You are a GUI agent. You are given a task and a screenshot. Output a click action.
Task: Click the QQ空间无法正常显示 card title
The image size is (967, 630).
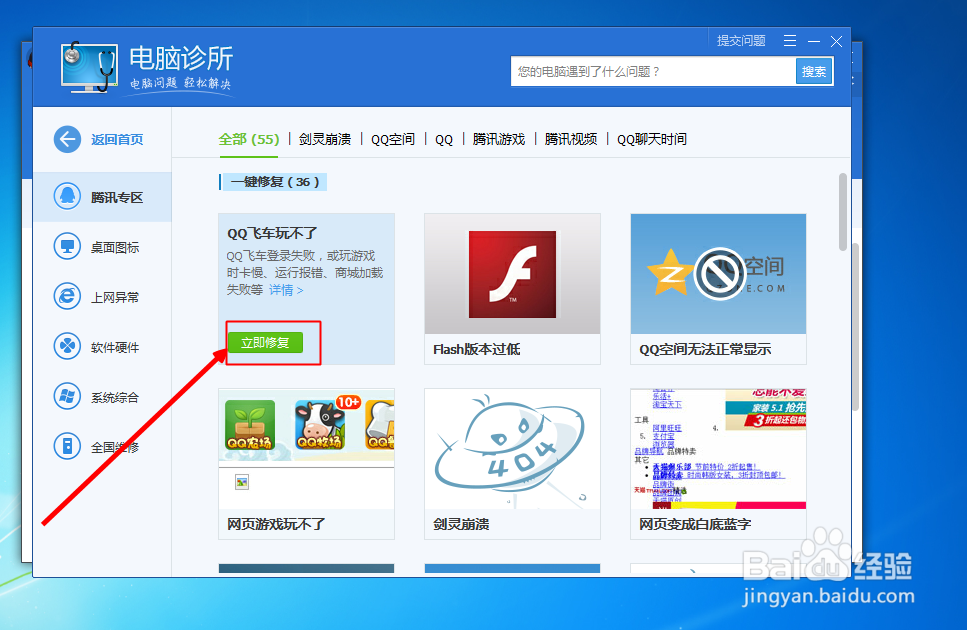pyautogui.click(x=705, y=350)
